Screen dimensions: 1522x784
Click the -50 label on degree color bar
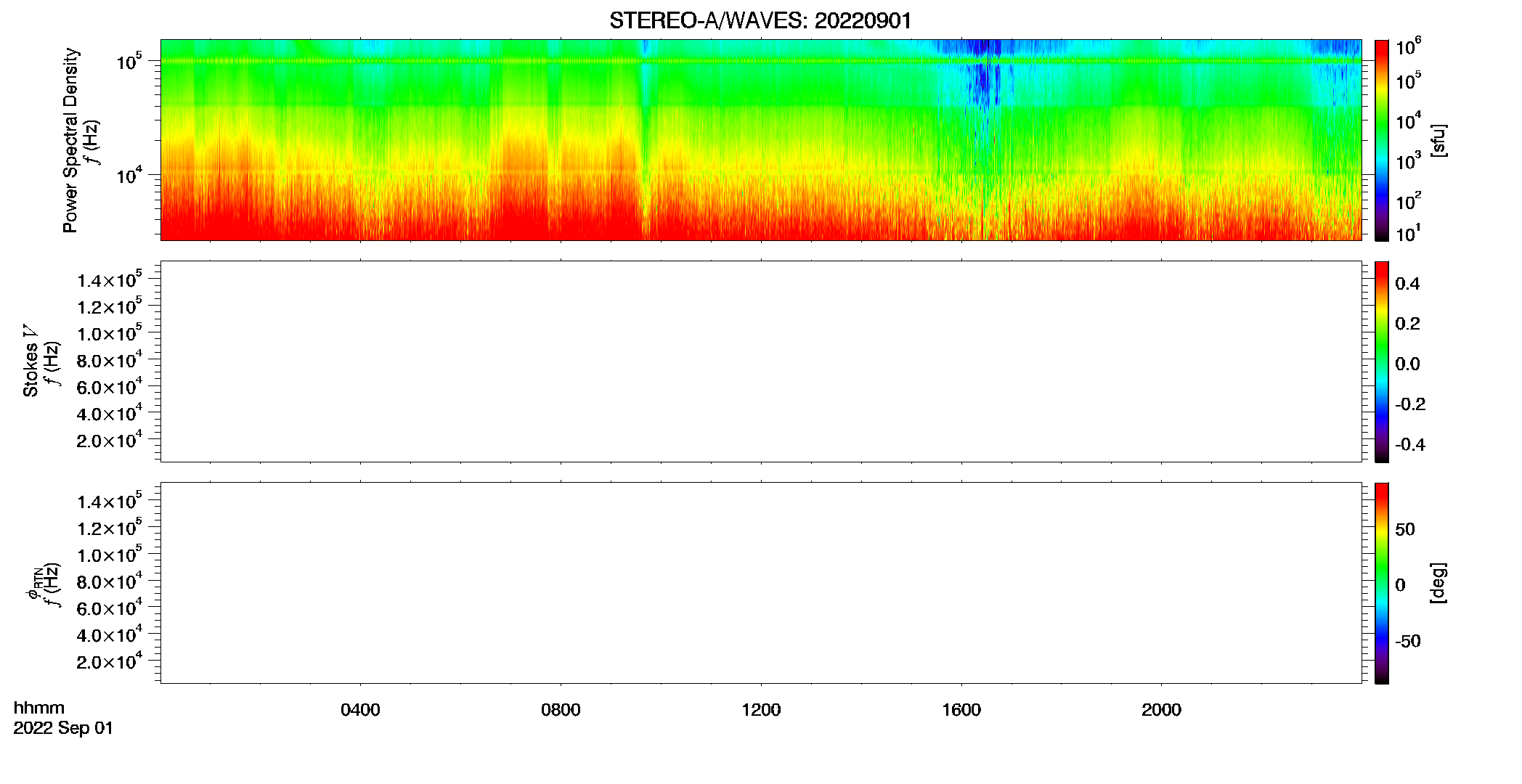pyautogui.click(x=1408, y=642)
